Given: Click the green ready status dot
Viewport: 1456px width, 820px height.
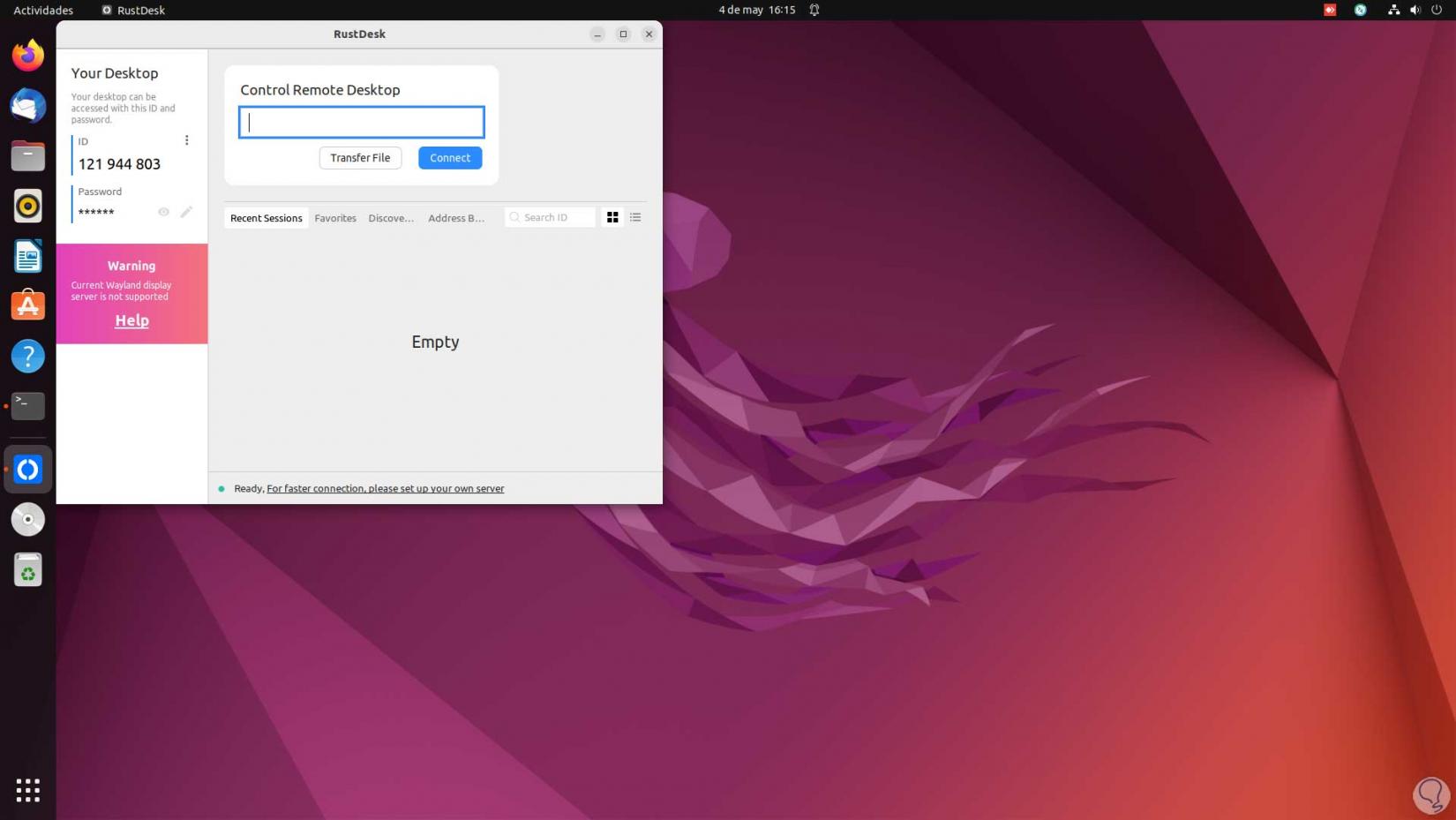Looking at the screenshot, I should tap(221, 488).
